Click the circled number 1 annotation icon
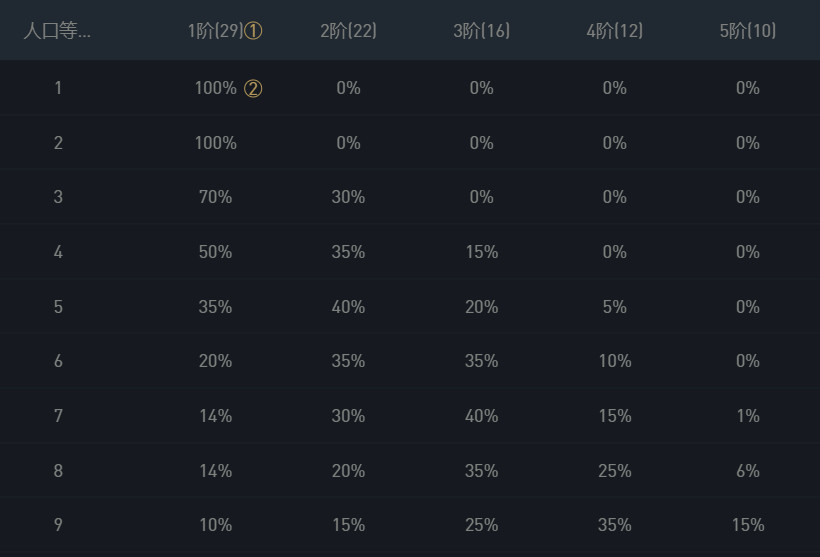The width and height of the screenshot is (820, 557). pyautogui.click(x=253, y=31)
